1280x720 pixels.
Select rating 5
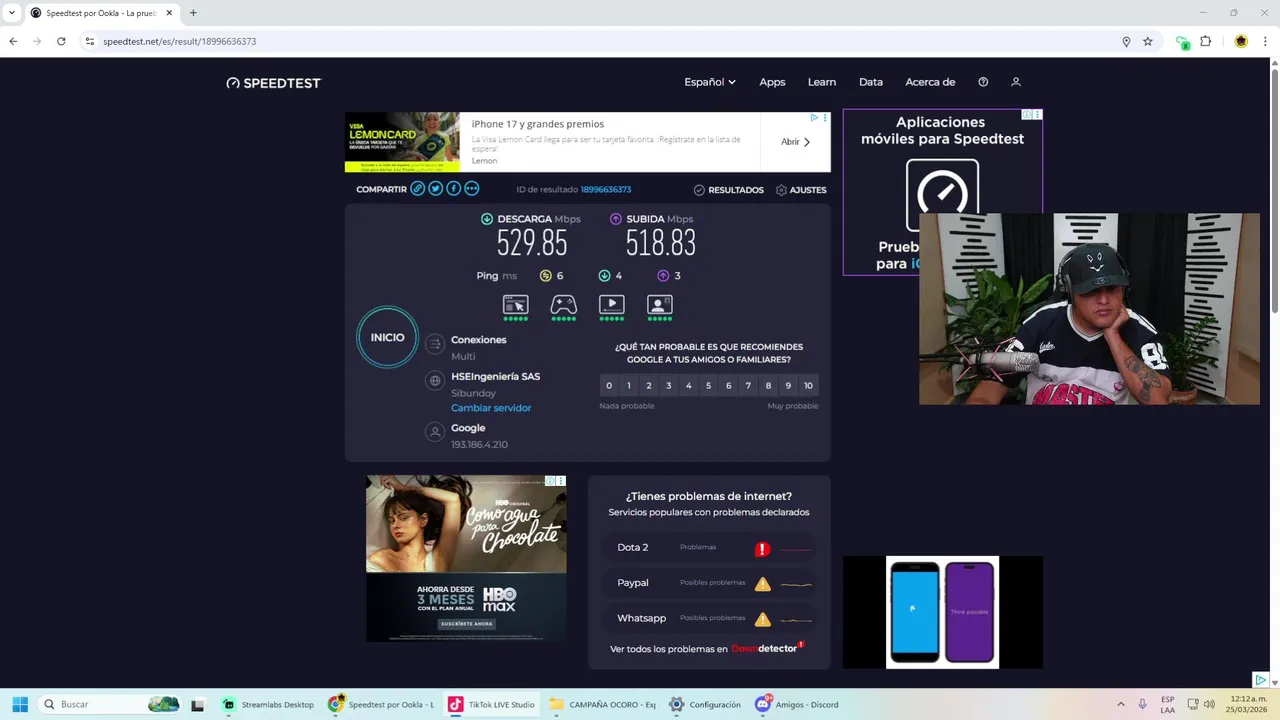pos(709,386)
